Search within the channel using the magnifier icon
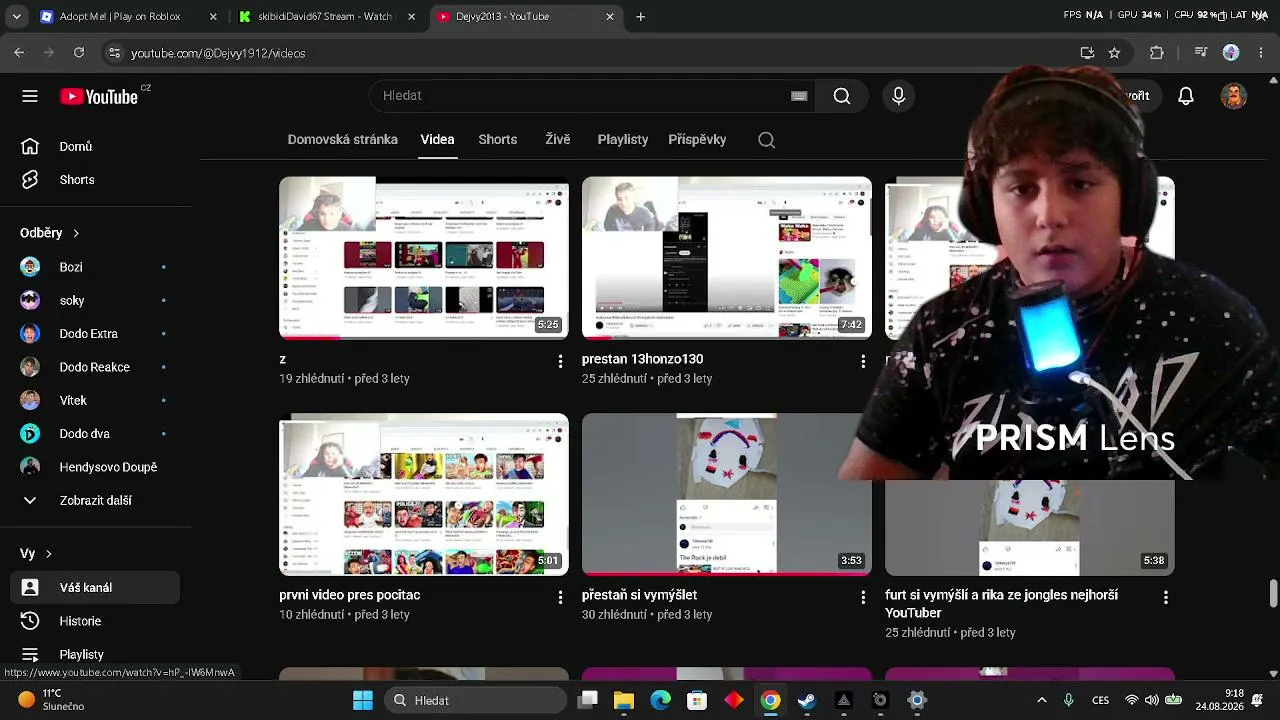Screen dimensions: 1280x720 [x=767, y=140]
